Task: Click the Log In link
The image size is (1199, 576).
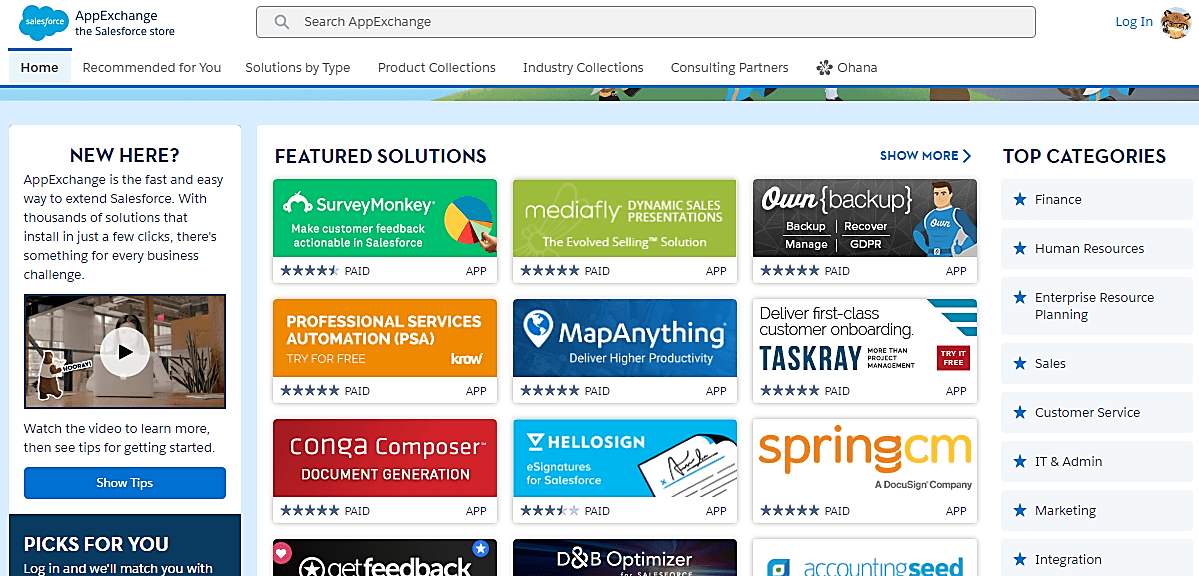Action: 1134,21
